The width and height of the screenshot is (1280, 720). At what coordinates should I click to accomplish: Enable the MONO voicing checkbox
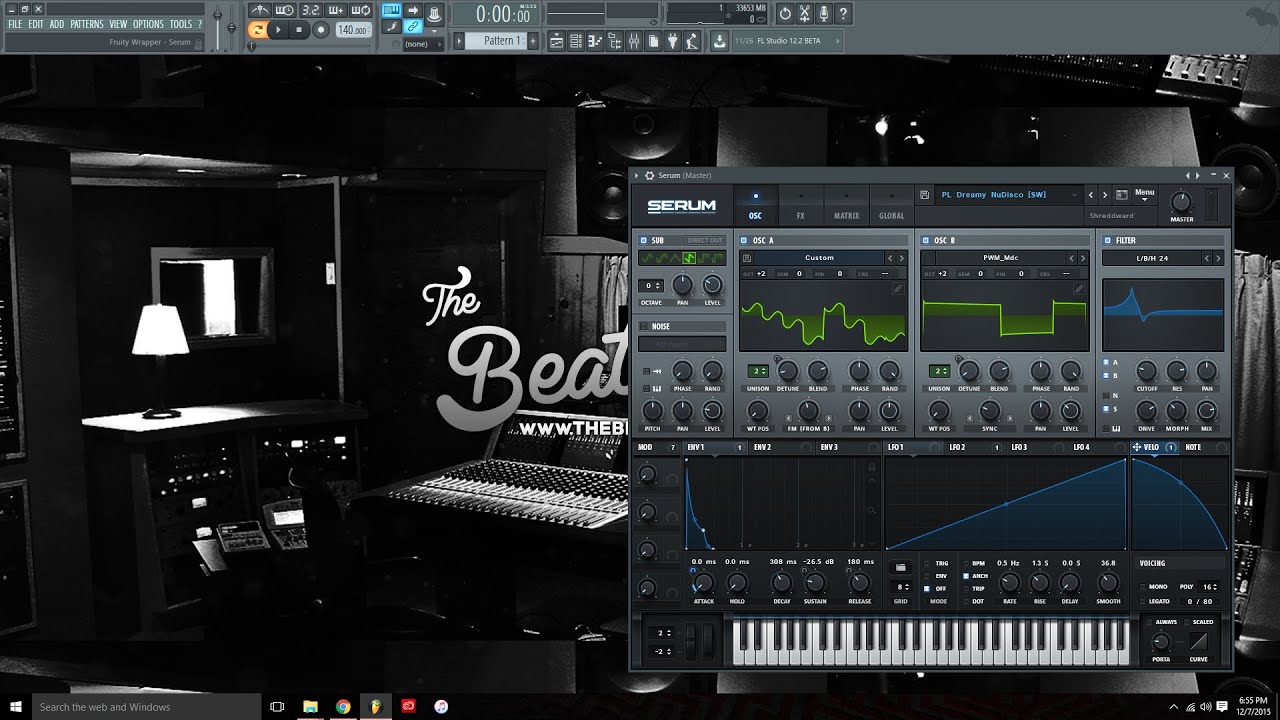[1142, 587]
